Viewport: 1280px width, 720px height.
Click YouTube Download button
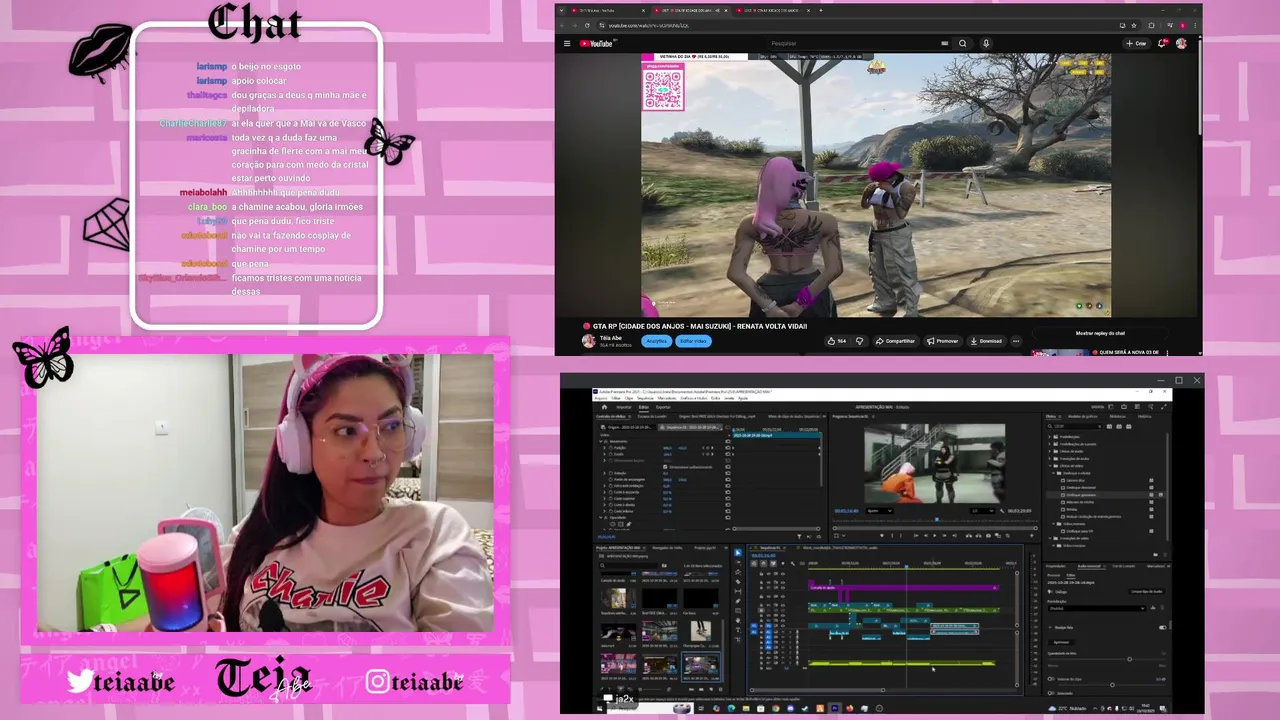point(987,341)
